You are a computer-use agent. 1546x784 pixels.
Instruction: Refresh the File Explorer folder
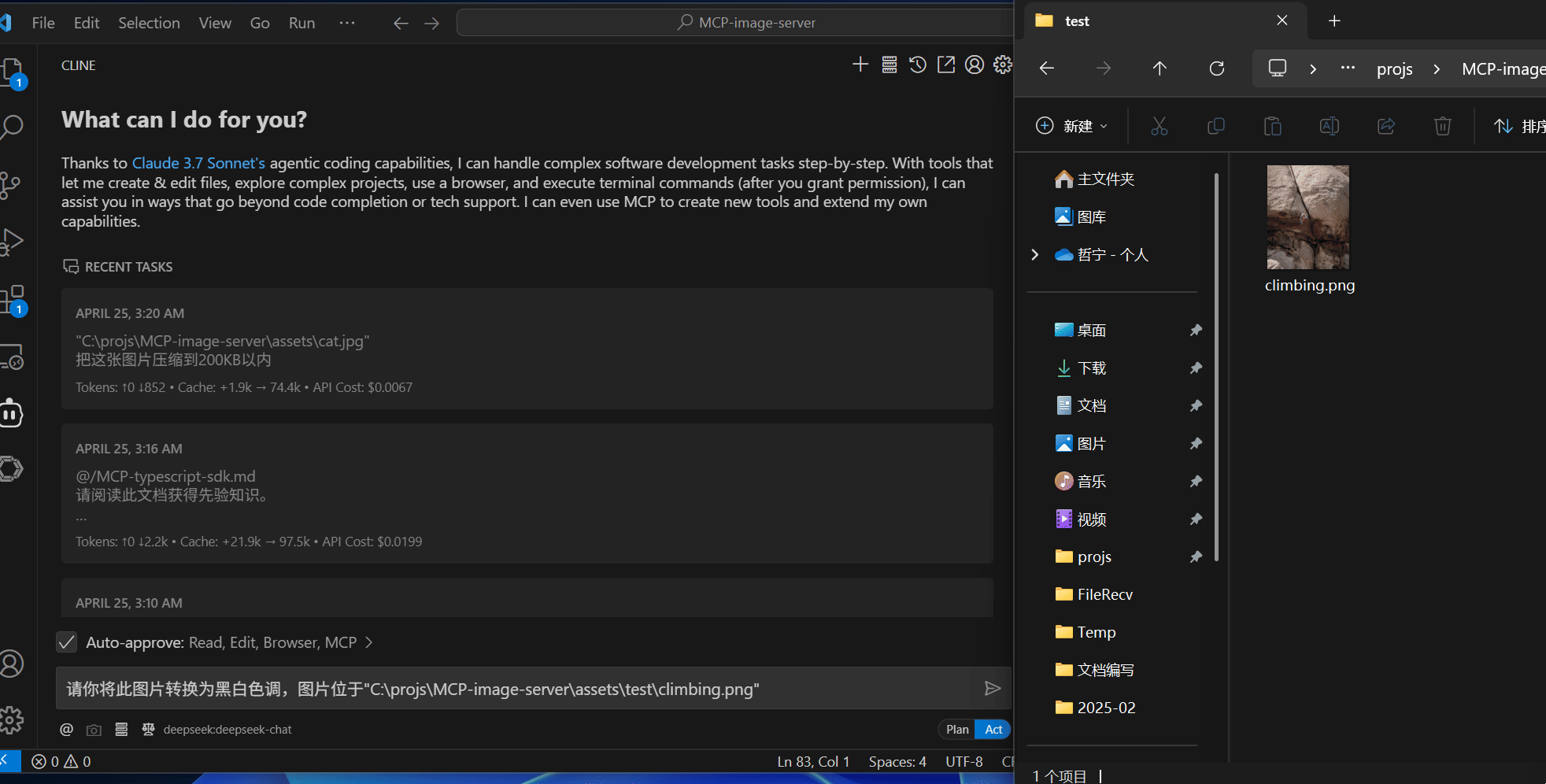coord(1217,68)
